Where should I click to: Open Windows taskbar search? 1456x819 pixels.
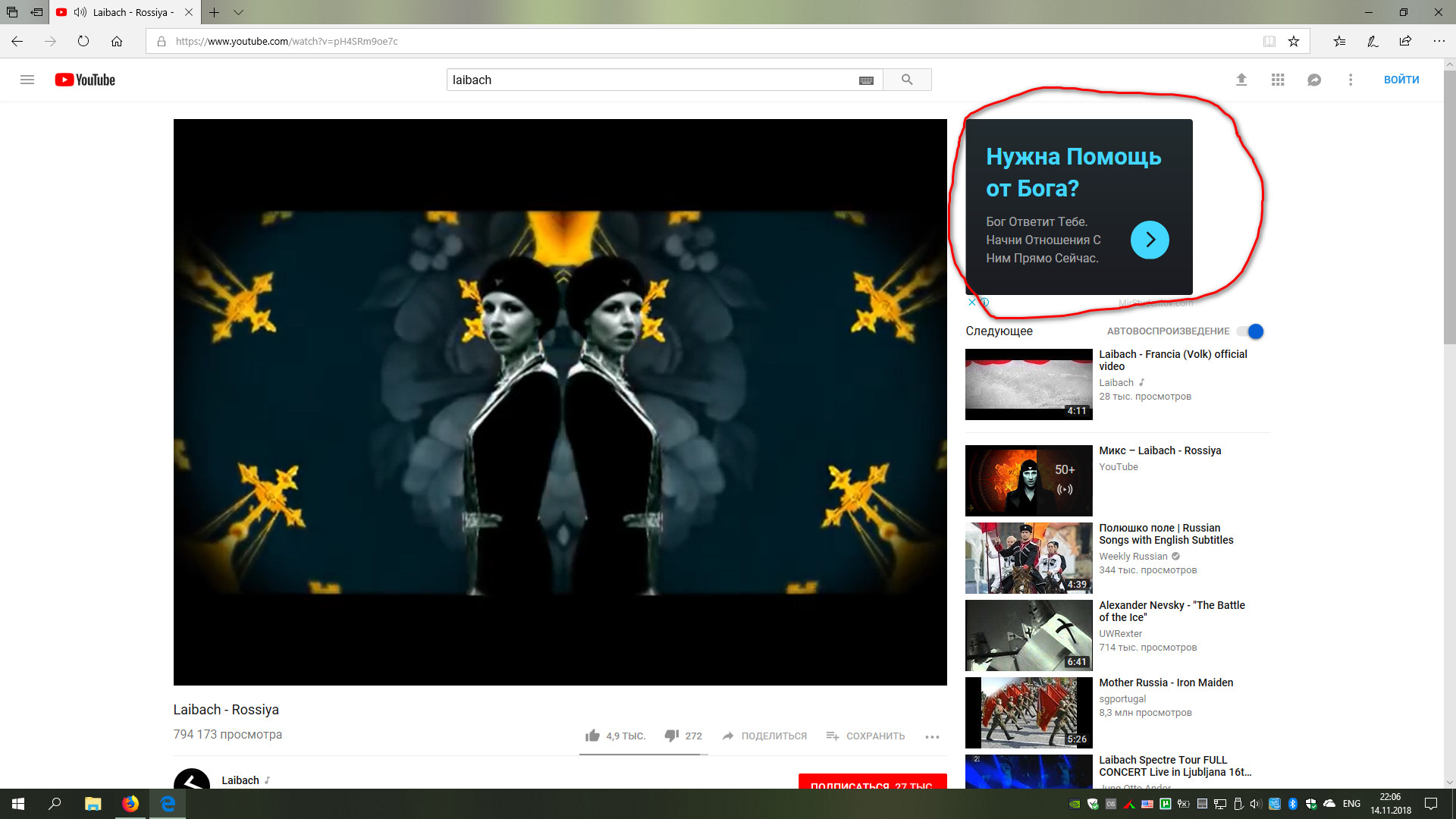(x=55, y=804)
